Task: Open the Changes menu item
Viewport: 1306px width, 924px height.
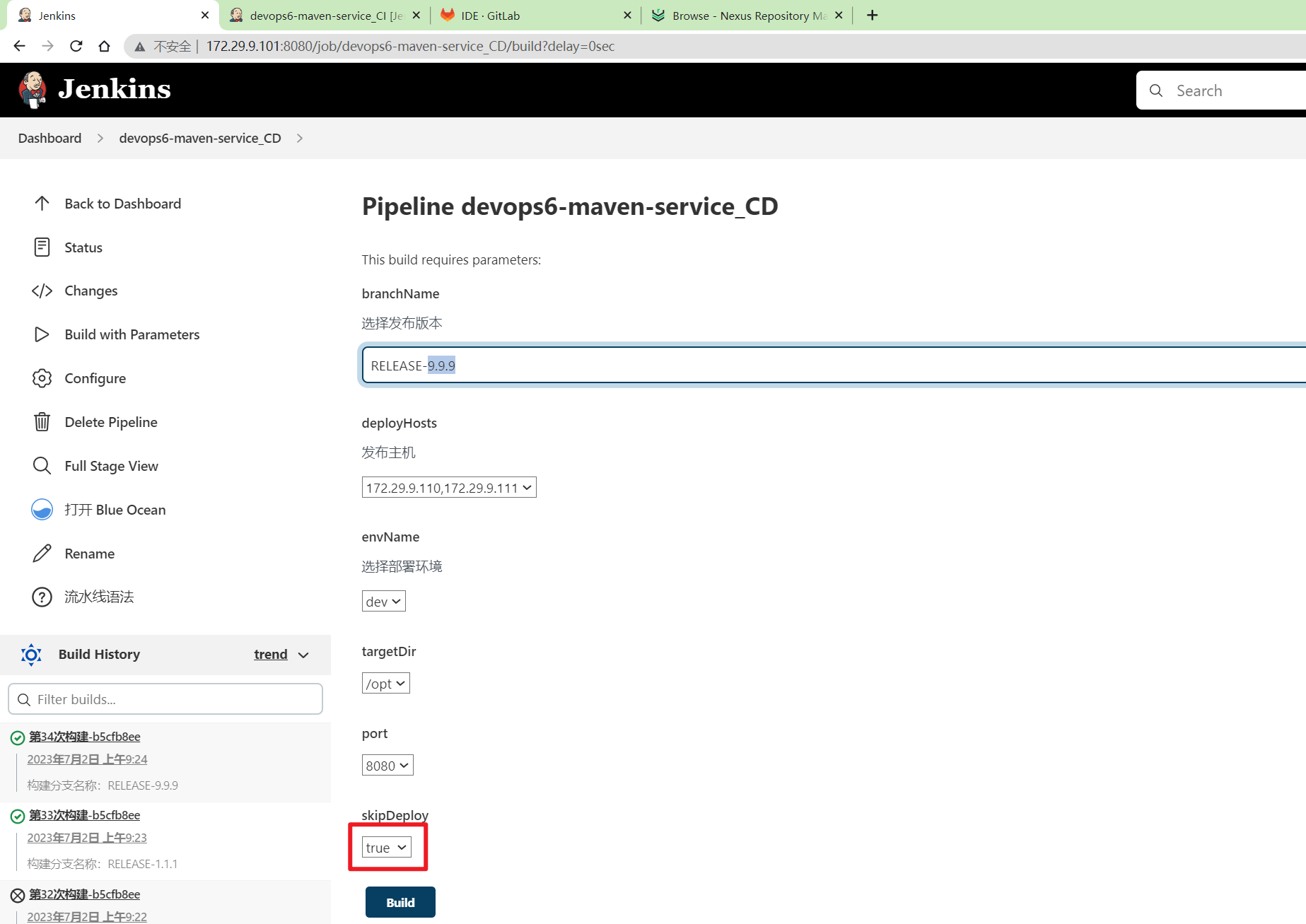Action: click(91, 291)
